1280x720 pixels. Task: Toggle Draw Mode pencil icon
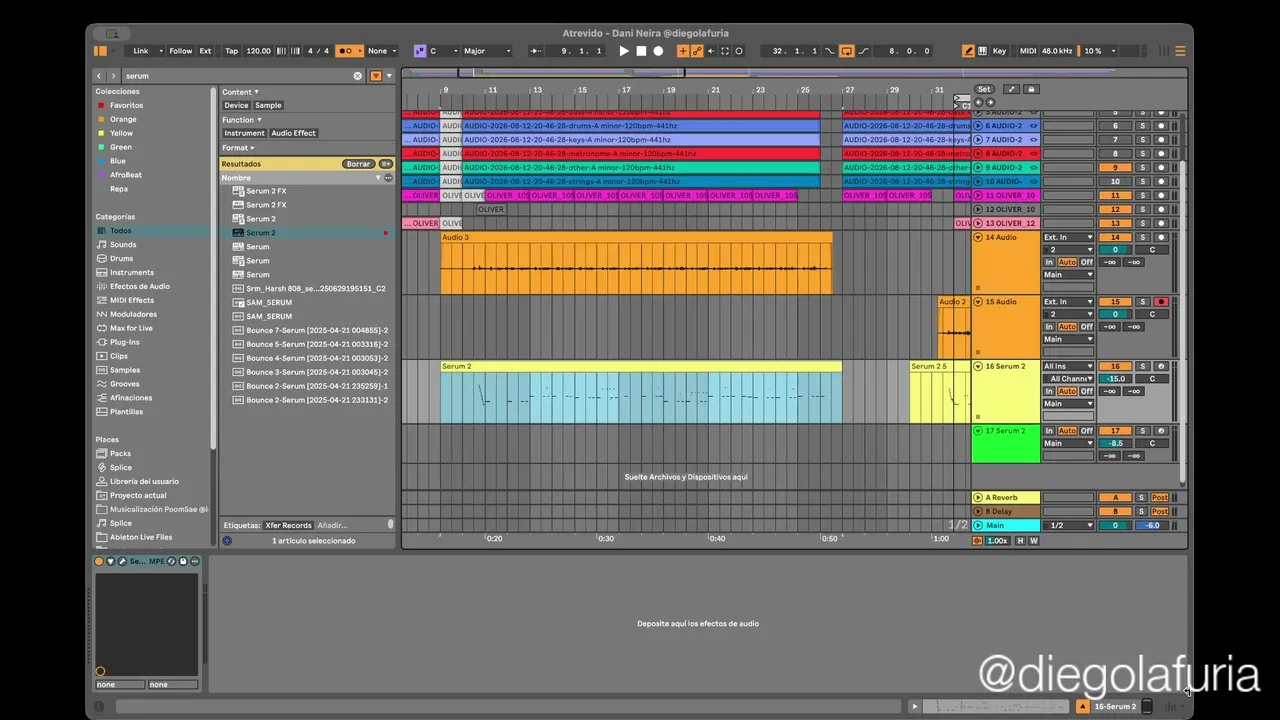coord(968,51)
